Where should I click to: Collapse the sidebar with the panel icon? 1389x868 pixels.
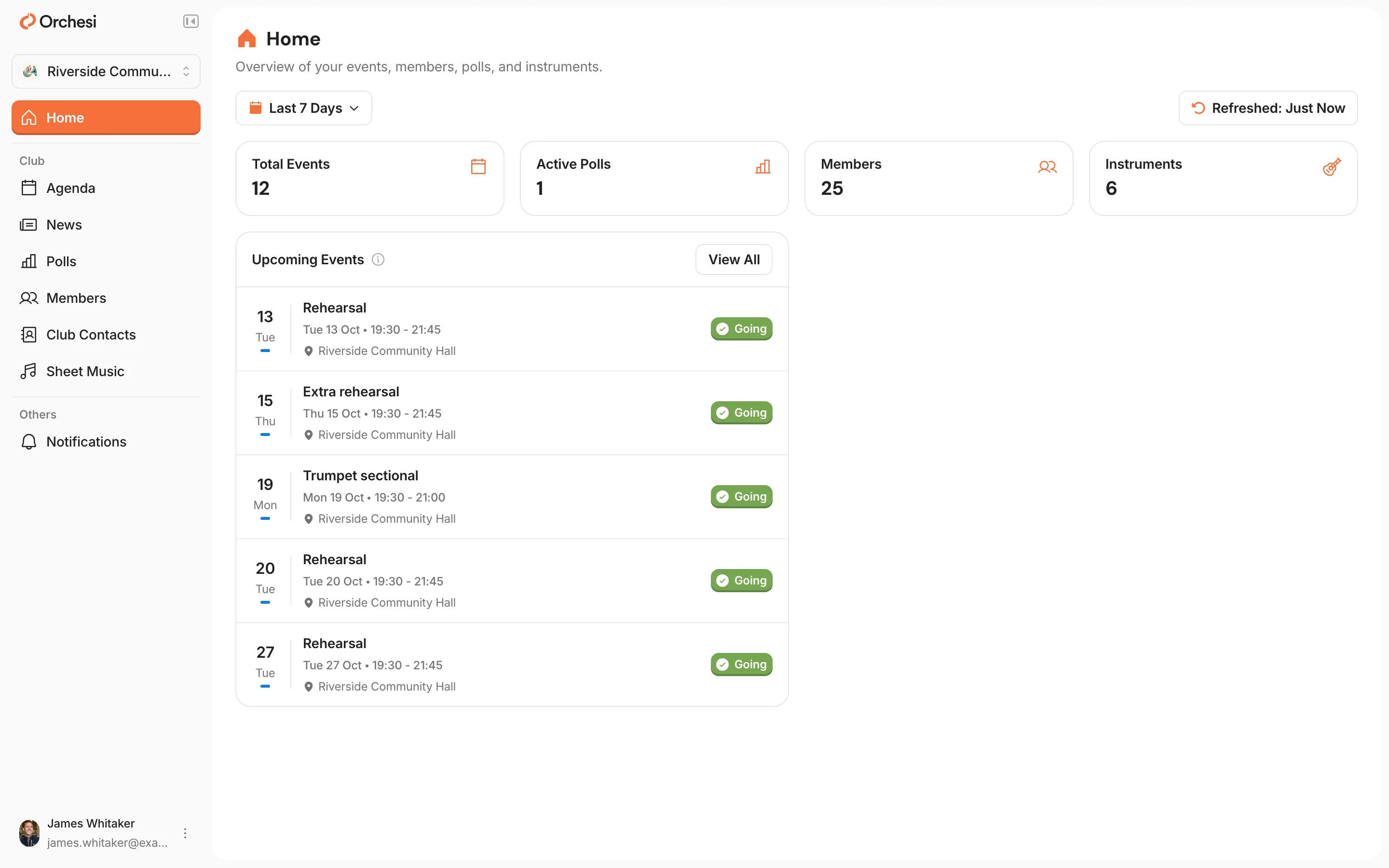pyautogui.click(x=191, y=22)
